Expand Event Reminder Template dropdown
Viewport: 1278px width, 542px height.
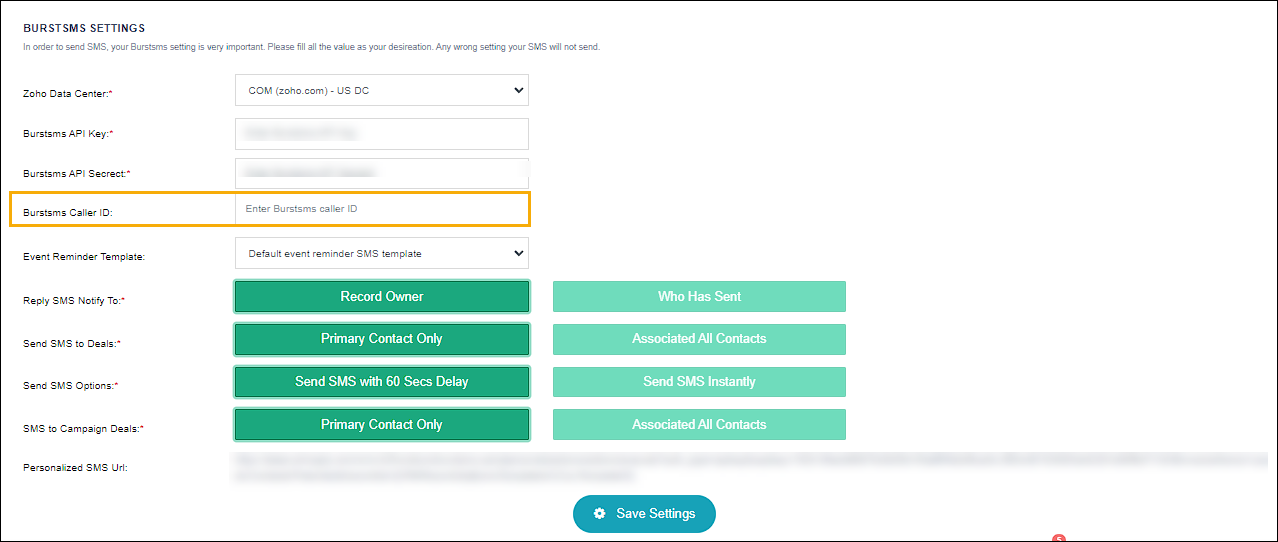point(381,253)
